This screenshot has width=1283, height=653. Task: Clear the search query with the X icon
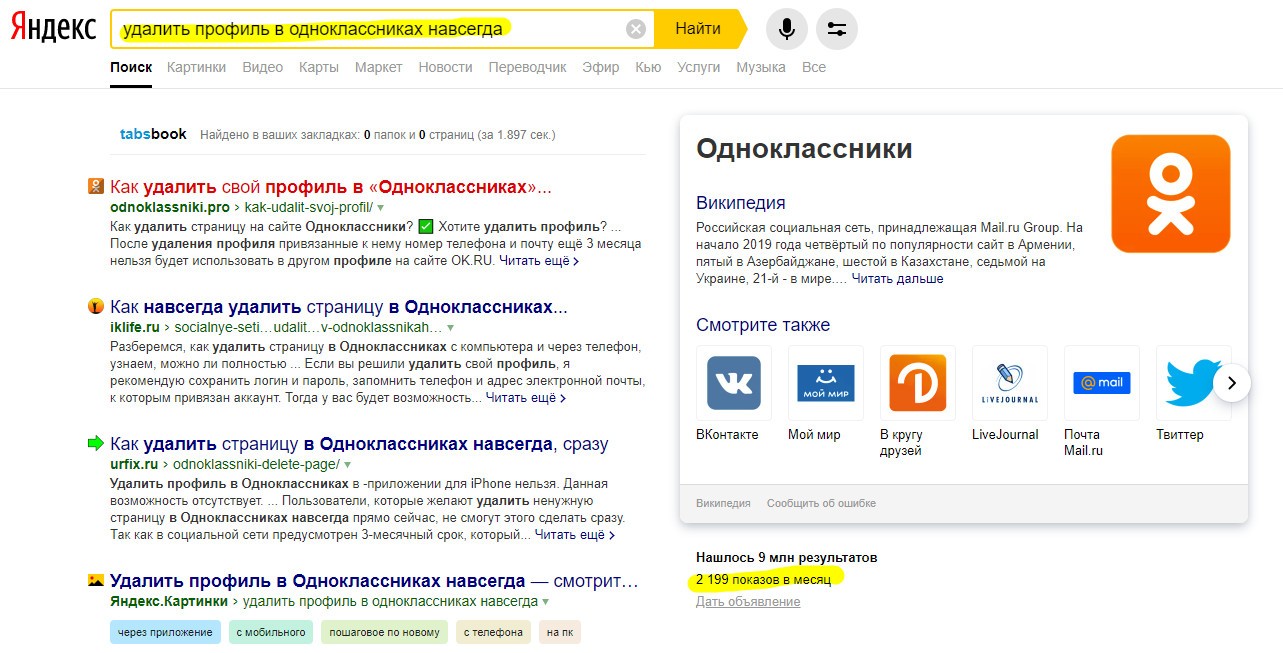tap(634, 28)
